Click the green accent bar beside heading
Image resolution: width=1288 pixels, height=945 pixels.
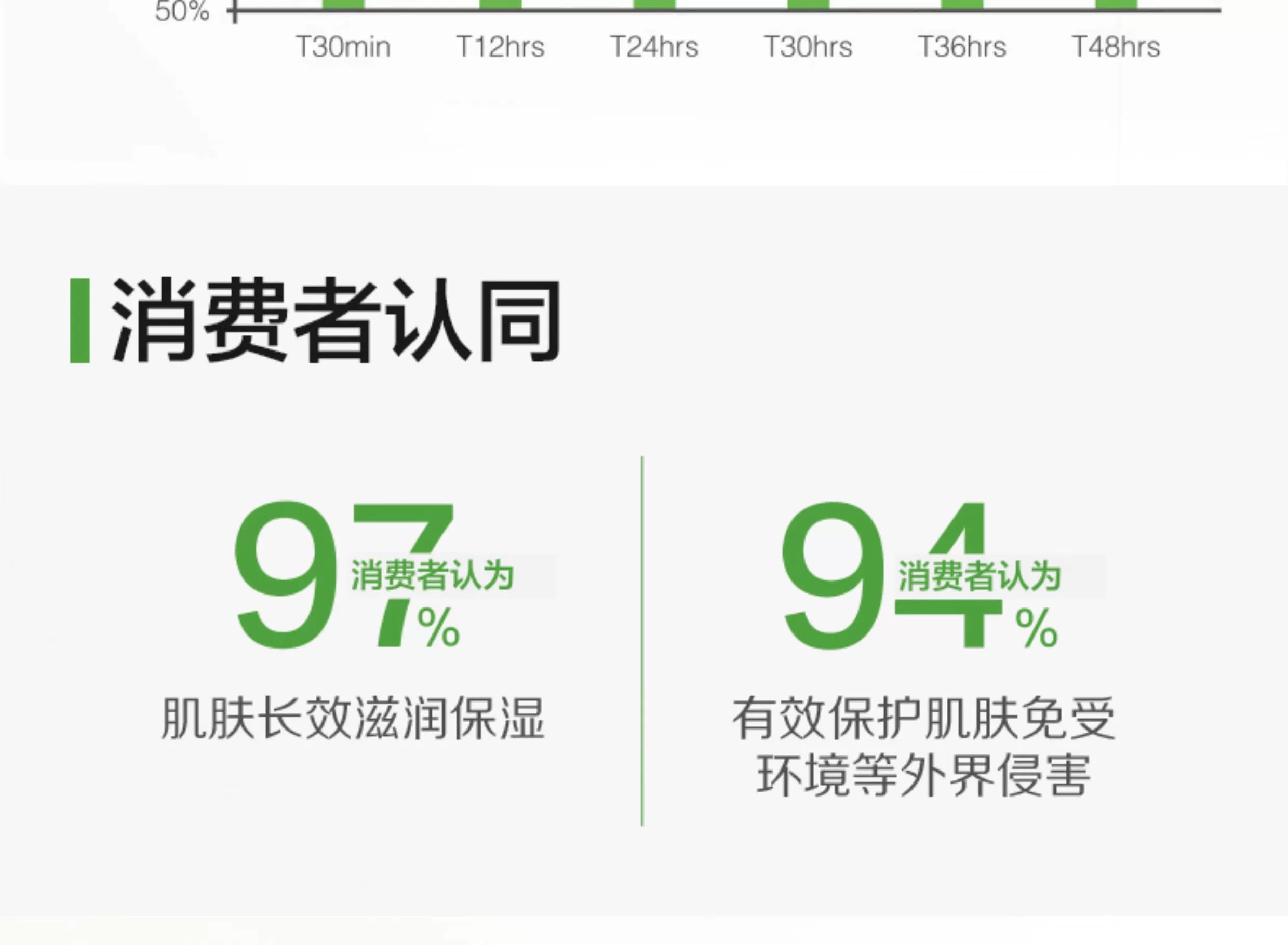79,320
